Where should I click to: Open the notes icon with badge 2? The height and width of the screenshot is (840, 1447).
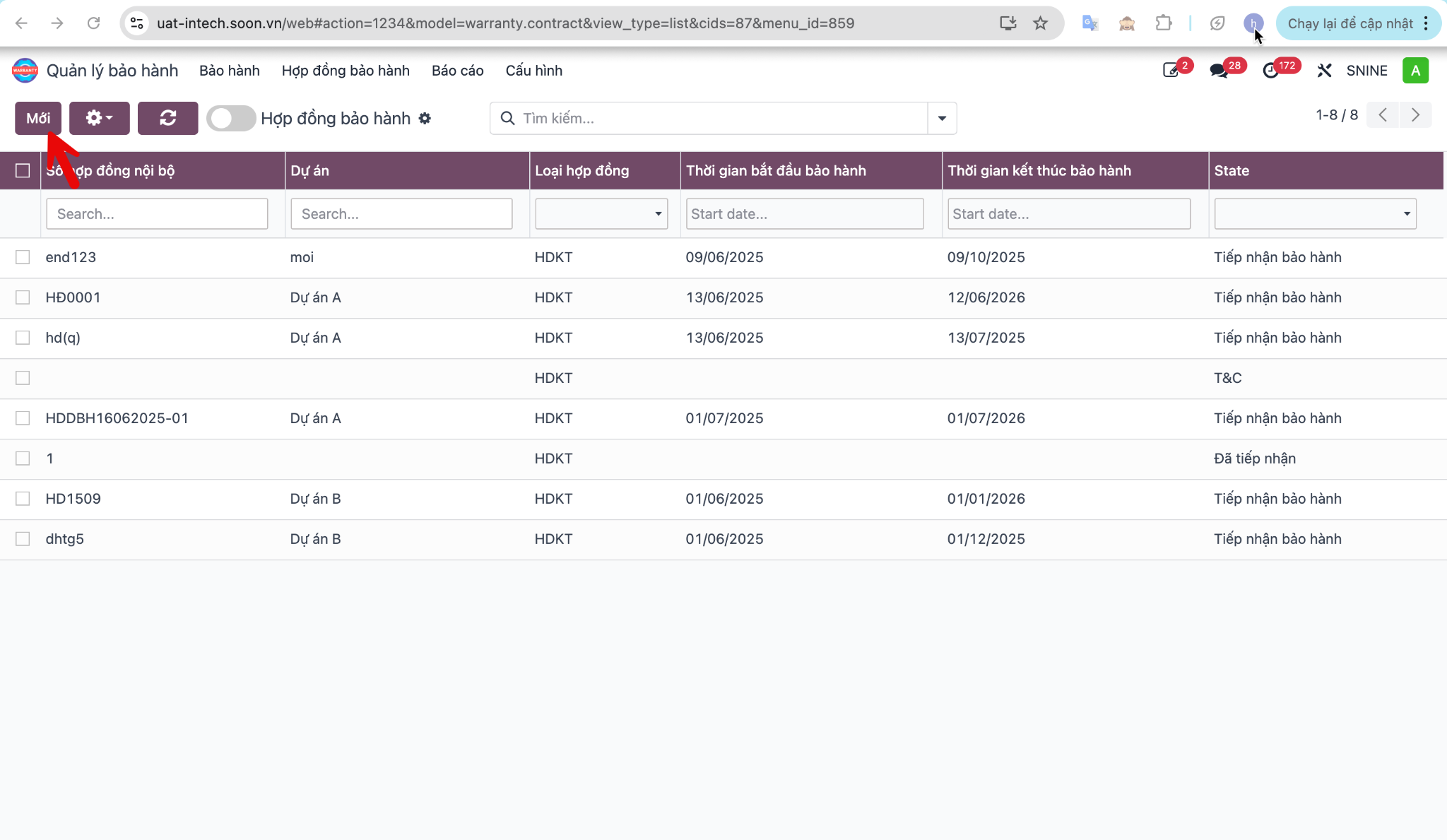(x=1171, y=70)
